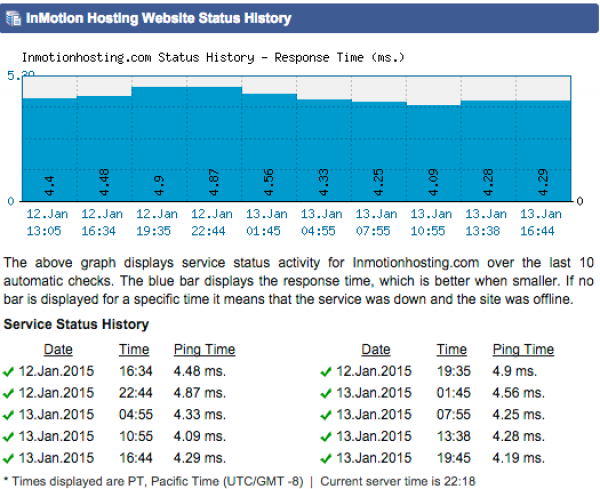Click green checkmark beside 13.Jan.2015 19:45 entry
Screen dimensions: 600x489
[326, 459]
